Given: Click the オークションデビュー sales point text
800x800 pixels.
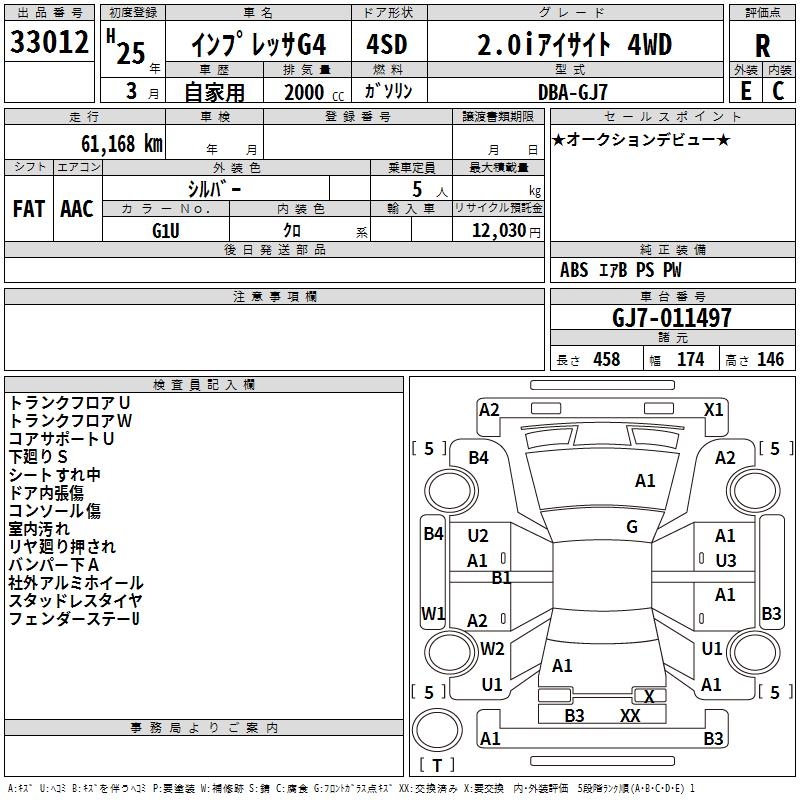Looking at the screenshot, I should (x=640, y=139).
